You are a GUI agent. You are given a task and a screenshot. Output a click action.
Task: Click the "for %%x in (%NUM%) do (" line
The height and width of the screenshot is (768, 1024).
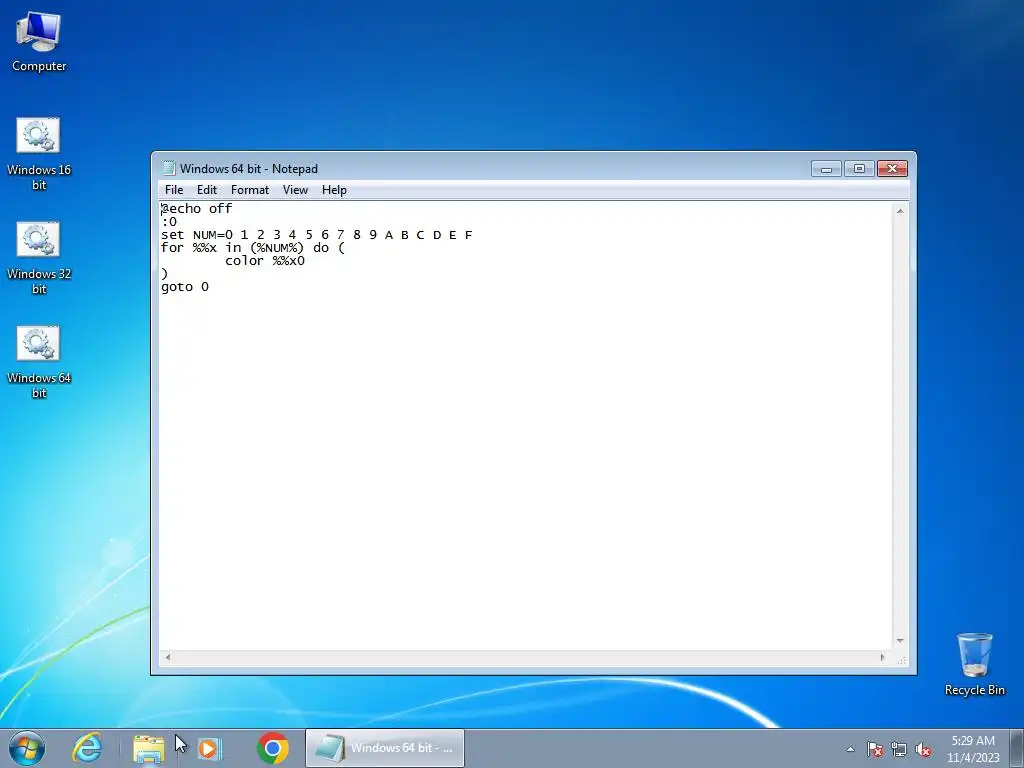click(x=253, y=248)
